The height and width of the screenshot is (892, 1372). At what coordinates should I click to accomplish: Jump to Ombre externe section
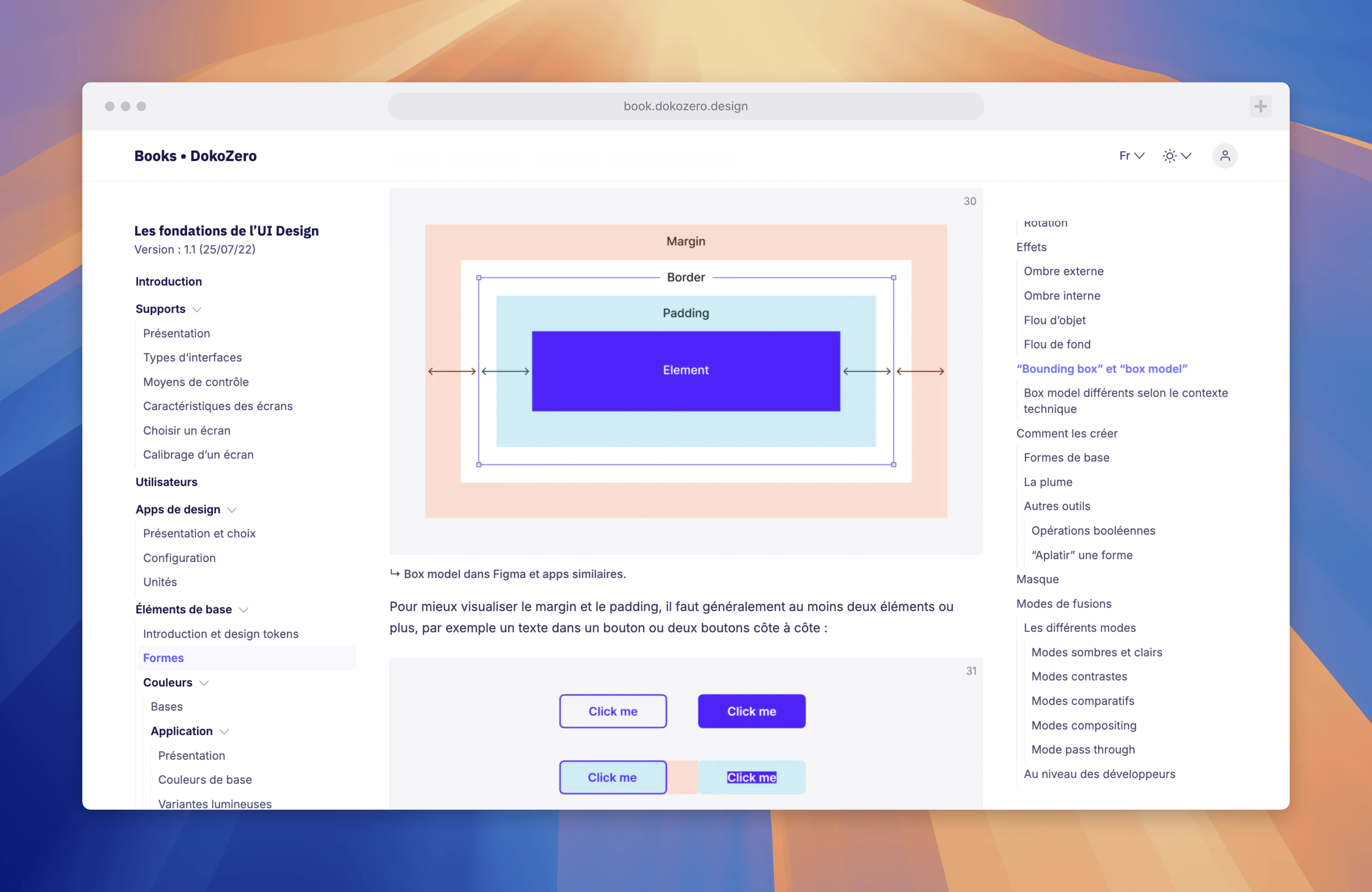(1063, 271)
